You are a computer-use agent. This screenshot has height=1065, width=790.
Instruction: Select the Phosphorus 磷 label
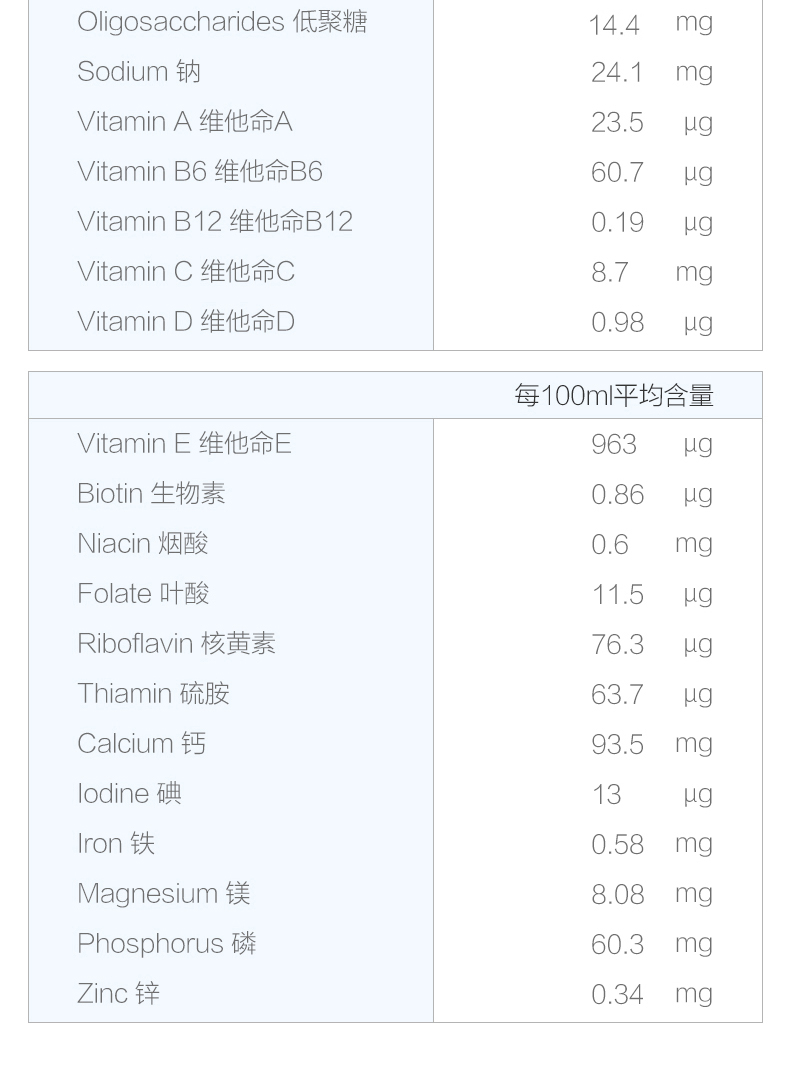pos(167,944)
